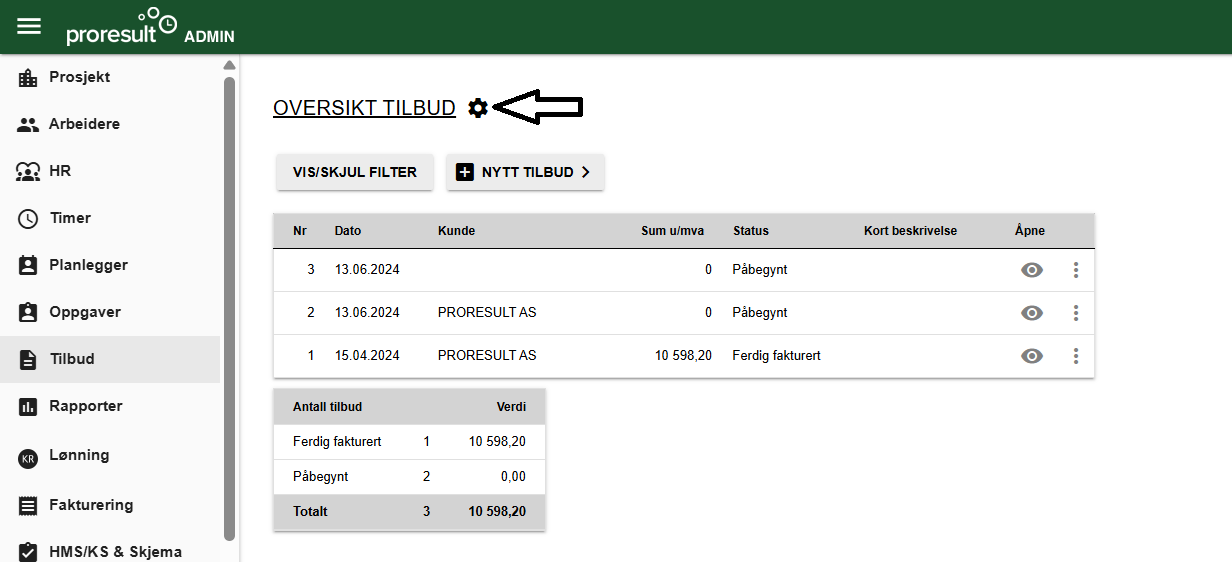
Task: Sort by the Dato column header
Action: [348, 231]
